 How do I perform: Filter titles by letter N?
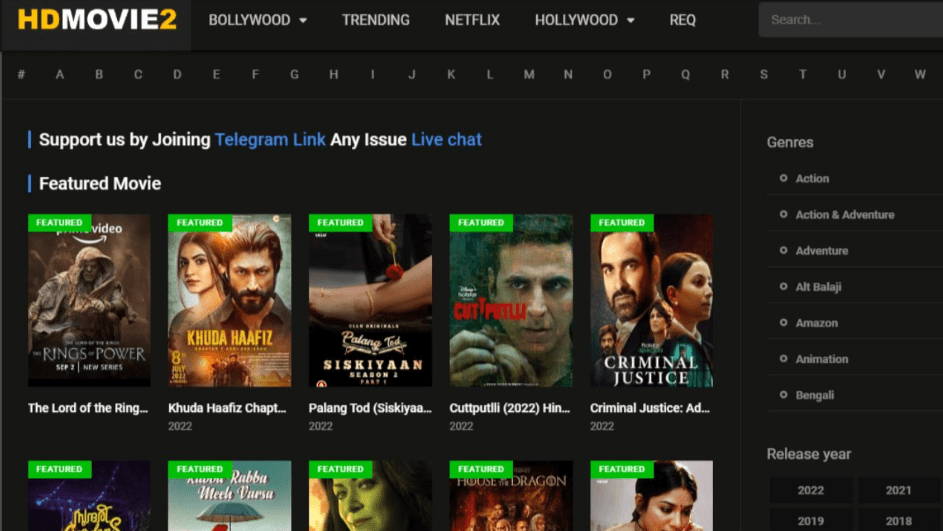(x=568, y=75)
